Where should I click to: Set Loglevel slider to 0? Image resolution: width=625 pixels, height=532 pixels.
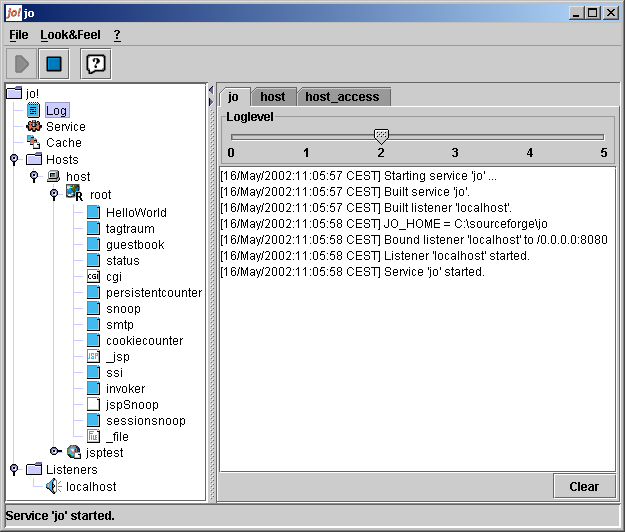[x=232, y=137]
